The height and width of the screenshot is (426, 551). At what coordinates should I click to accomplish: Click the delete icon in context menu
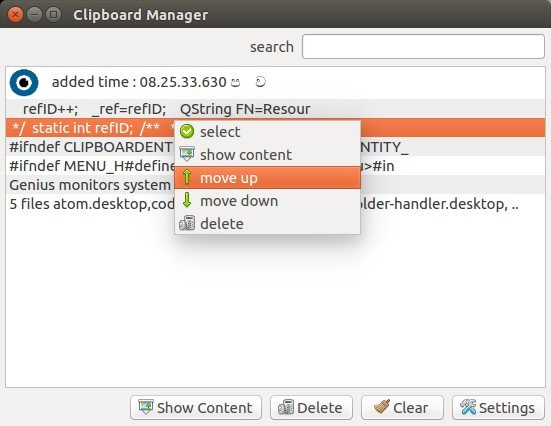[x=187, y=223]
